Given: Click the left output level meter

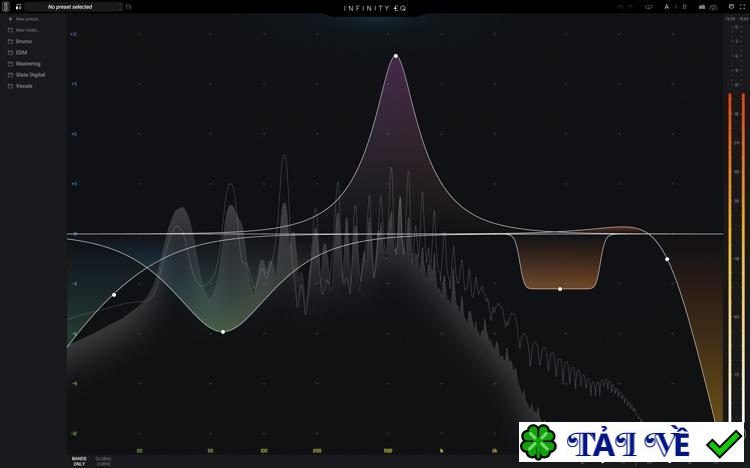Looking at the screenshot, I should coord(730,257).
